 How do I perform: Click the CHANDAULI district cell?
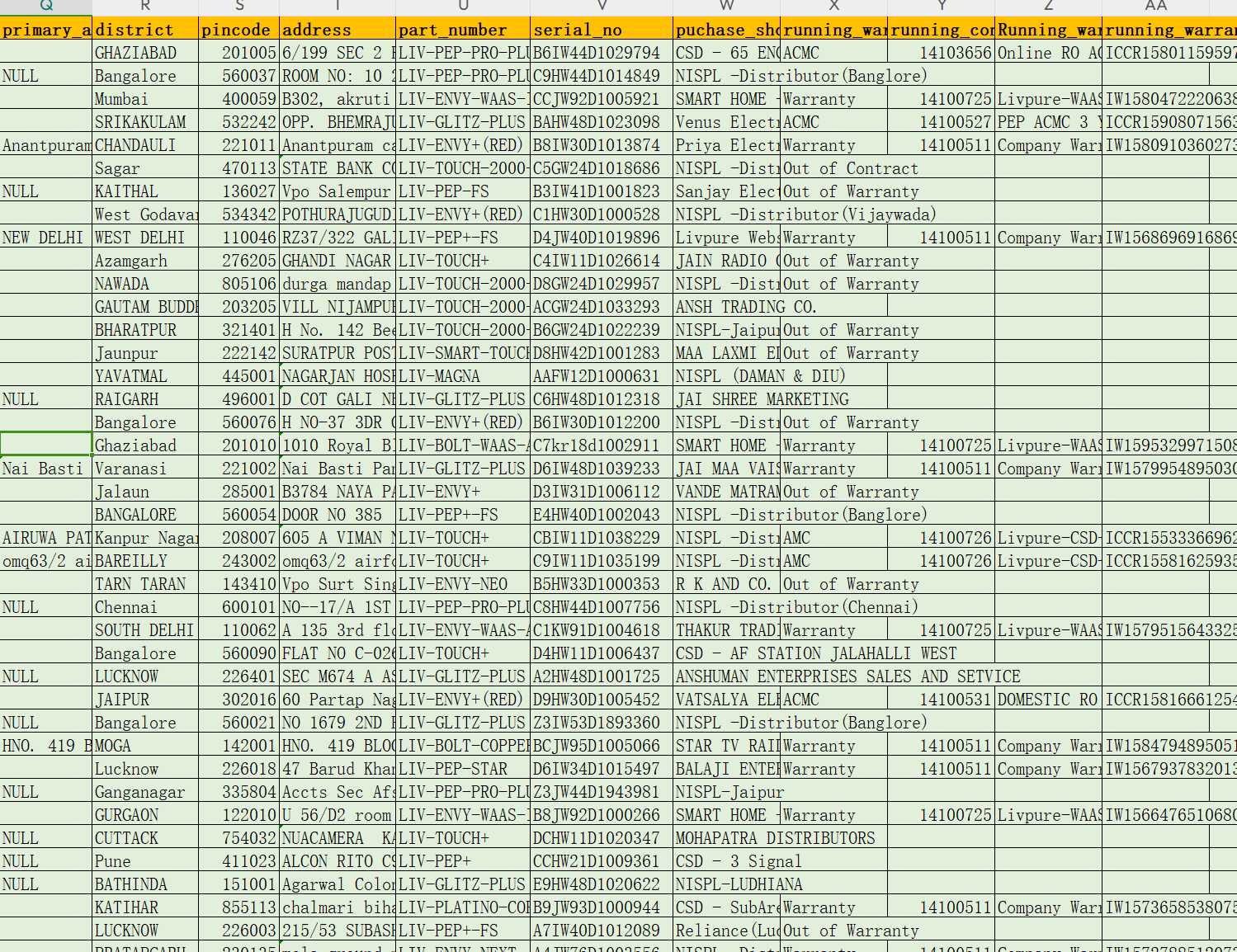click(x=145, y=145)
